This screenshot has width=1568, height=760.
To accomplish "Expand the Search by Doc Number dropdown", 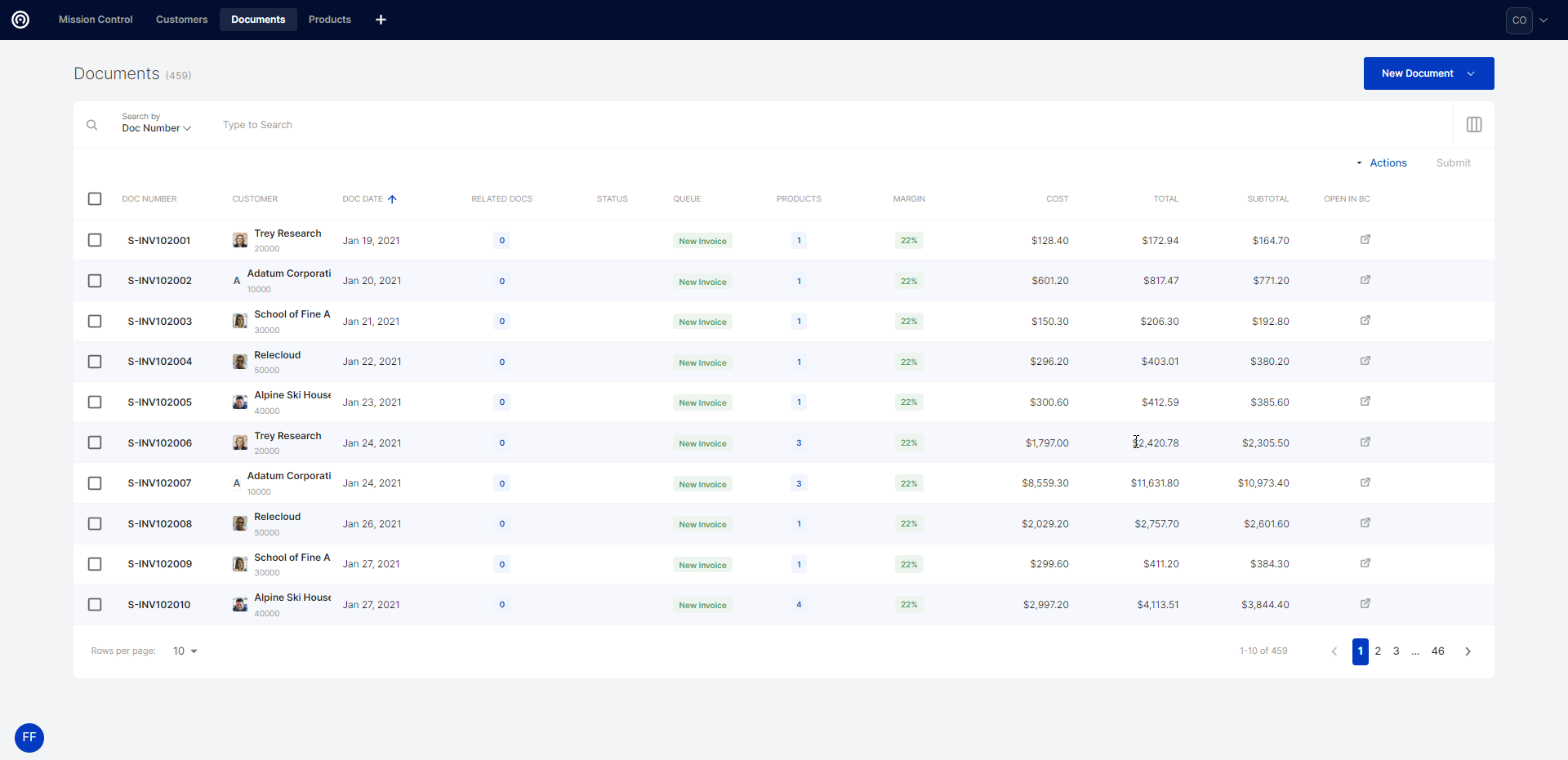I will [156, 128].
